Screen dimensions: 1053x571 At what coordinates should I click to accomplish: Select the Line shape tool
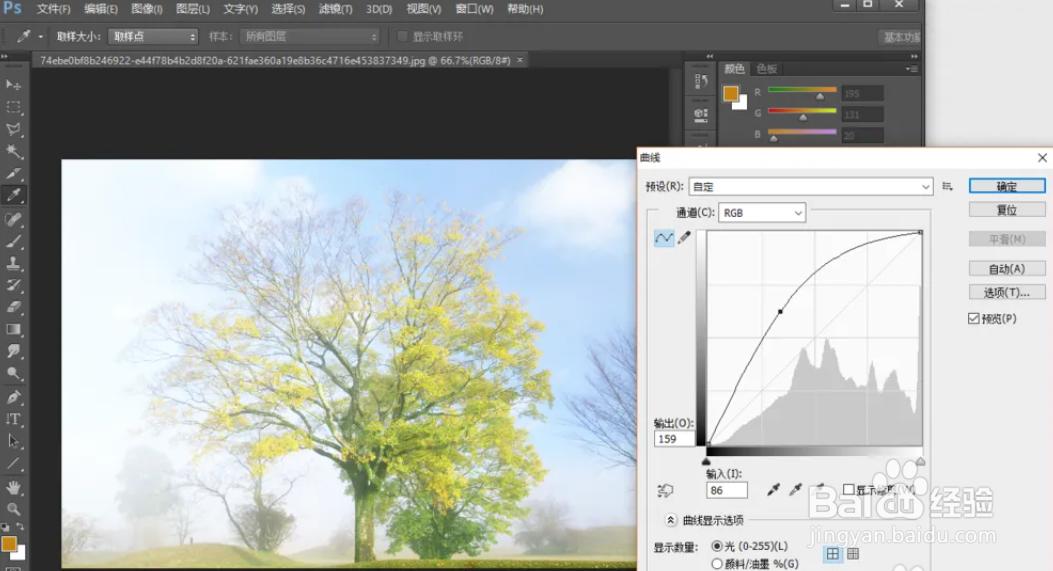pos(13,464)
